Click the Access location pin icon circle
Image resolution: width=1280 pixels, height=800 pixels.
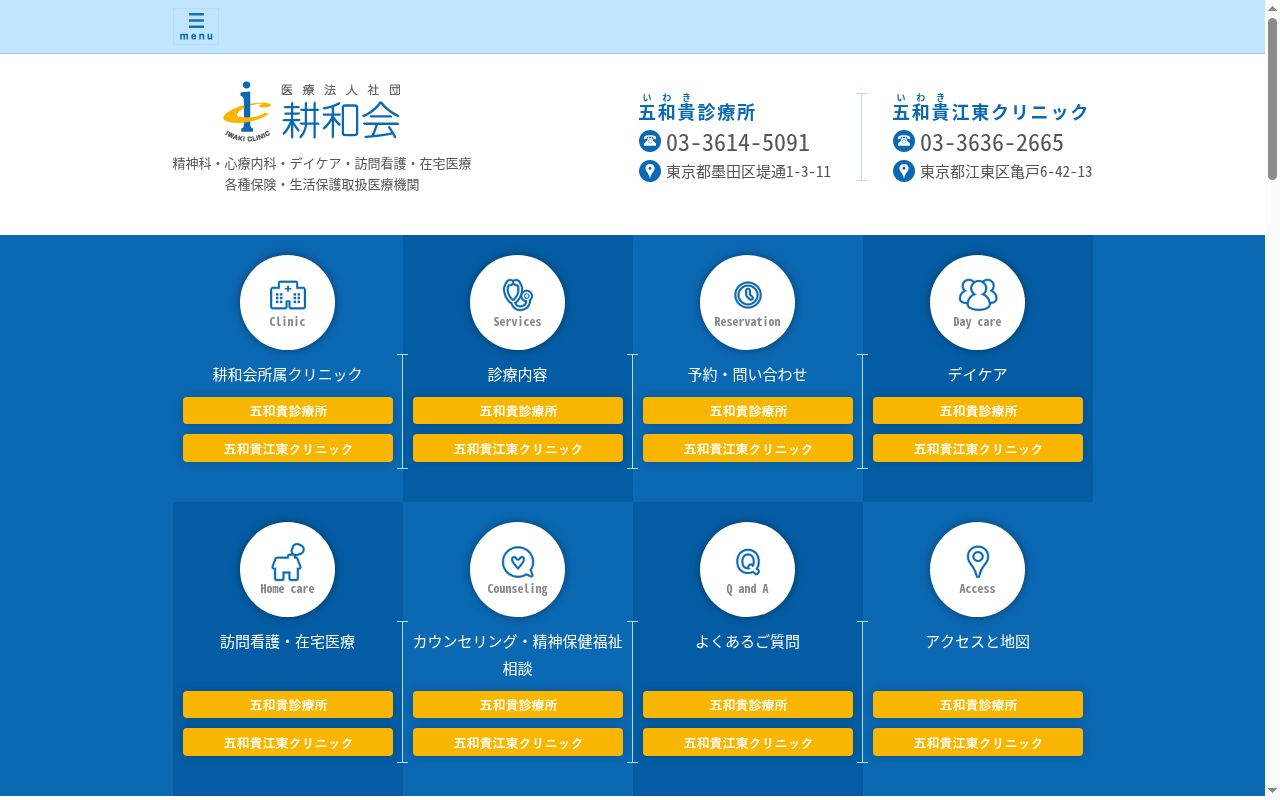pyautogui.click(x=978, y=569)
